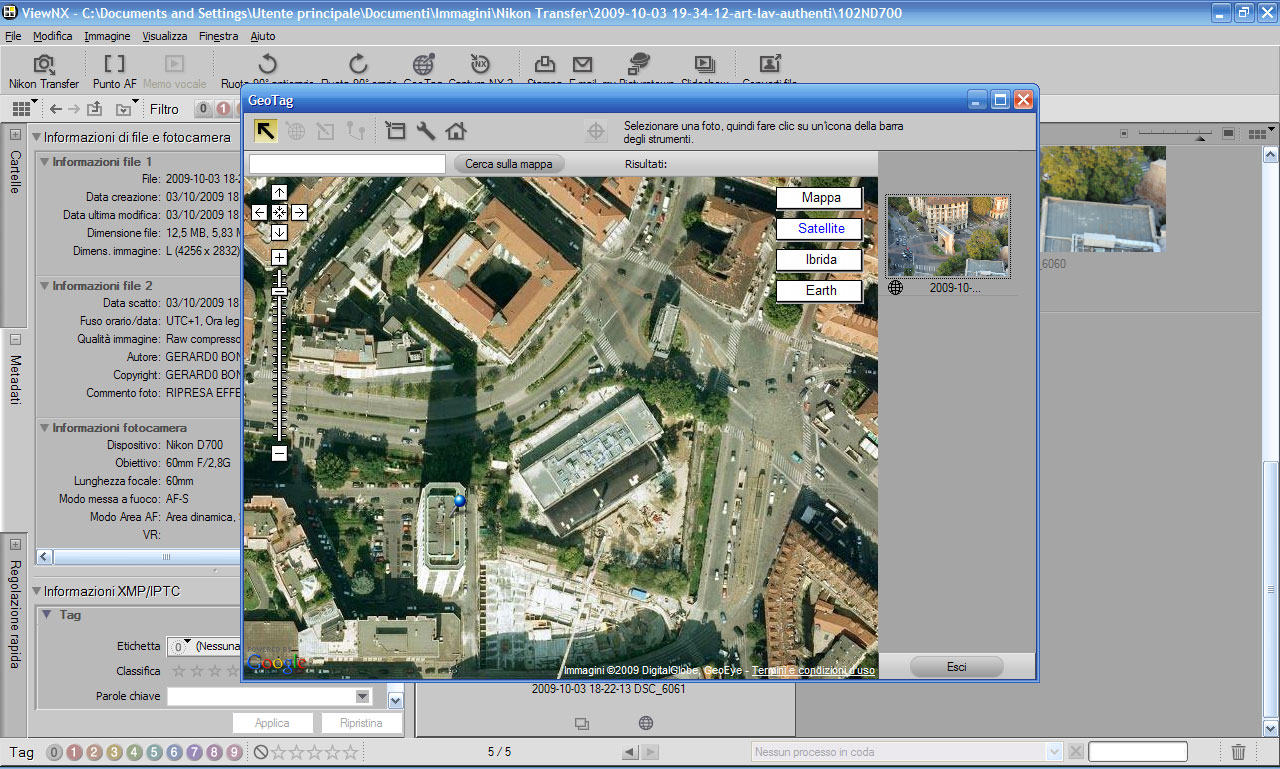Open the GeoTag list view icon
Image resolution: width=1280 pixels, height=769 pixels.
pos(396,130)
